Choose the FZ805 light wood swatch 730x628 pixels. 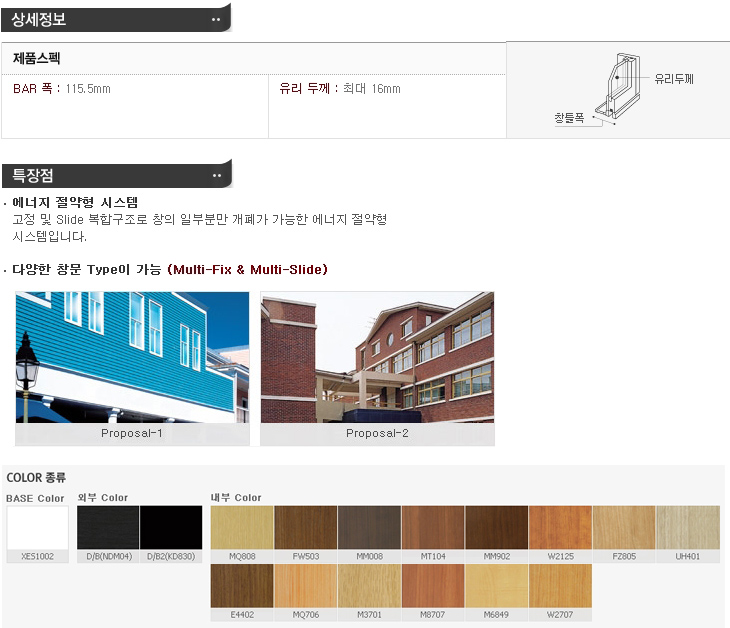(x=624, y=527)
